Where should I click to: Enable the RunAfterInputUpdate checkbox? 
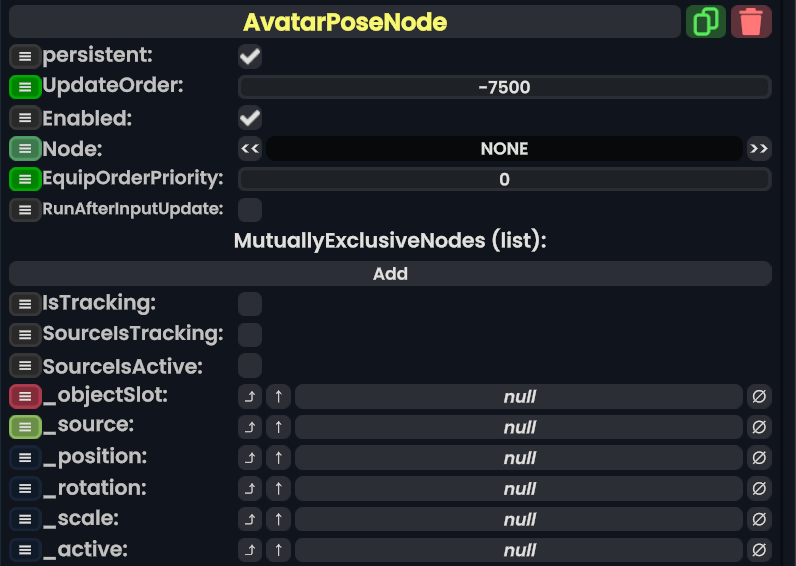pos(250,210)
